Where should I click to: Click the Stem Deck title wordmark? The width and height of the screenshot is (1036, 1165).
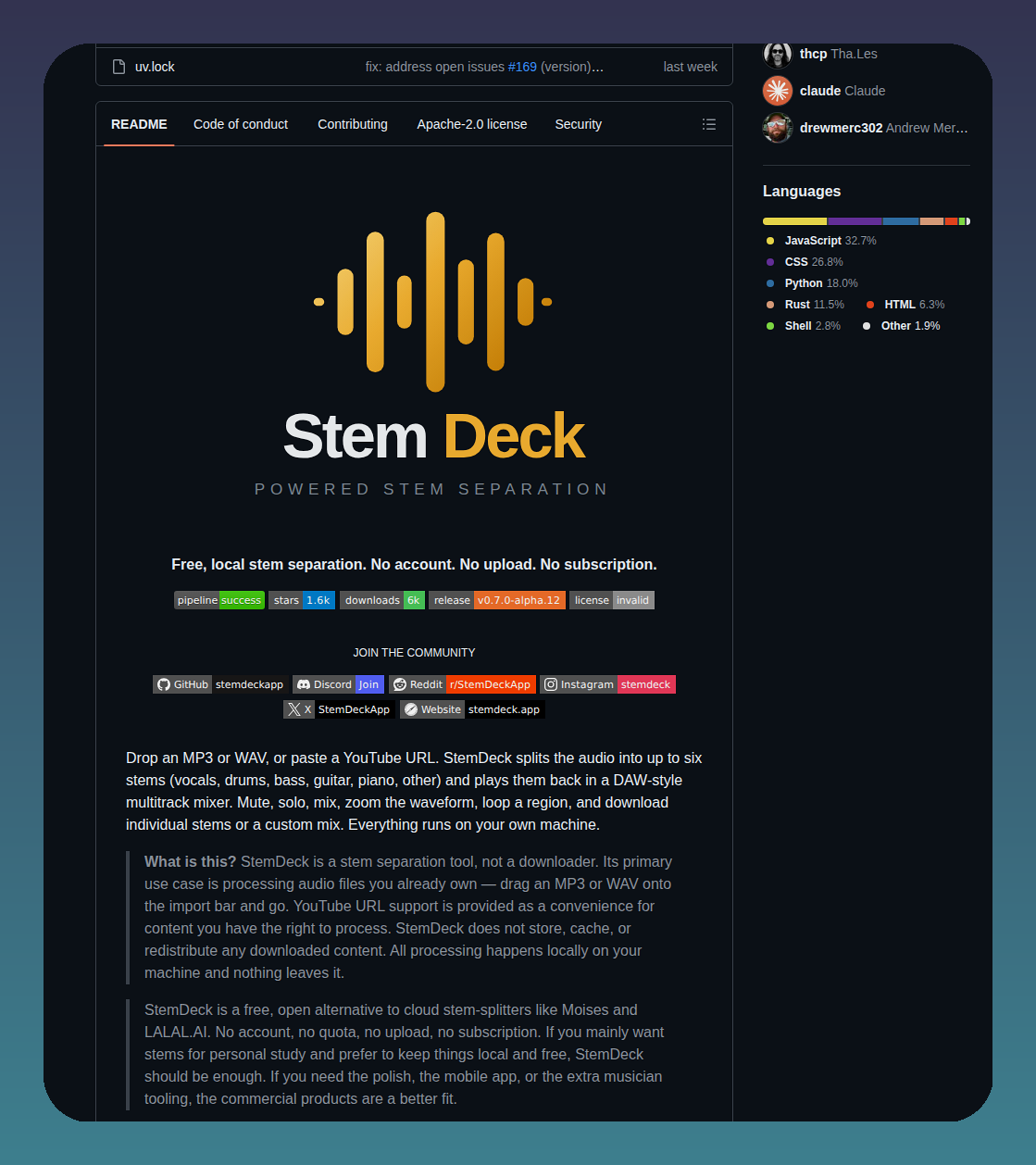[x=433, y=436]
